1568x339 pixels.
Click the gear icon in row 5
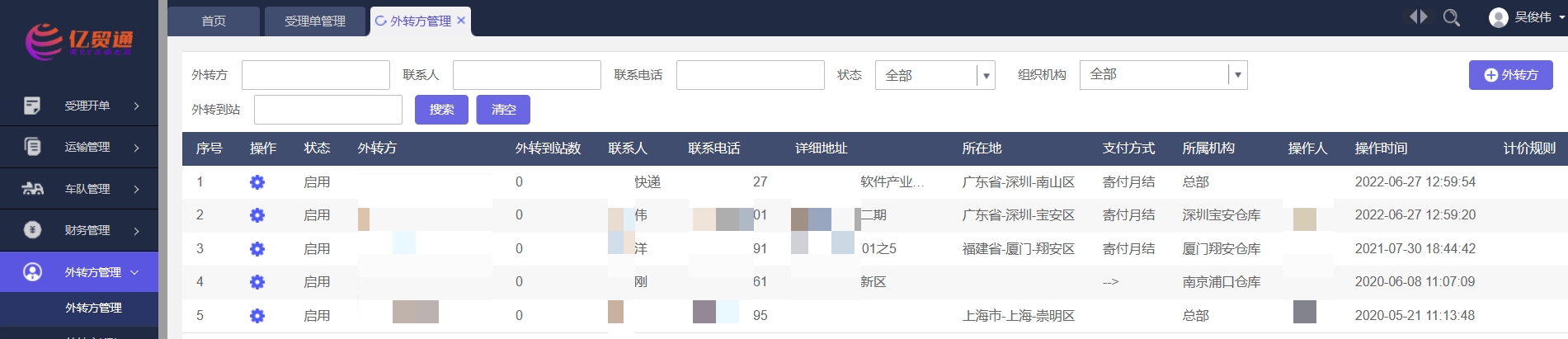point(257,316)
